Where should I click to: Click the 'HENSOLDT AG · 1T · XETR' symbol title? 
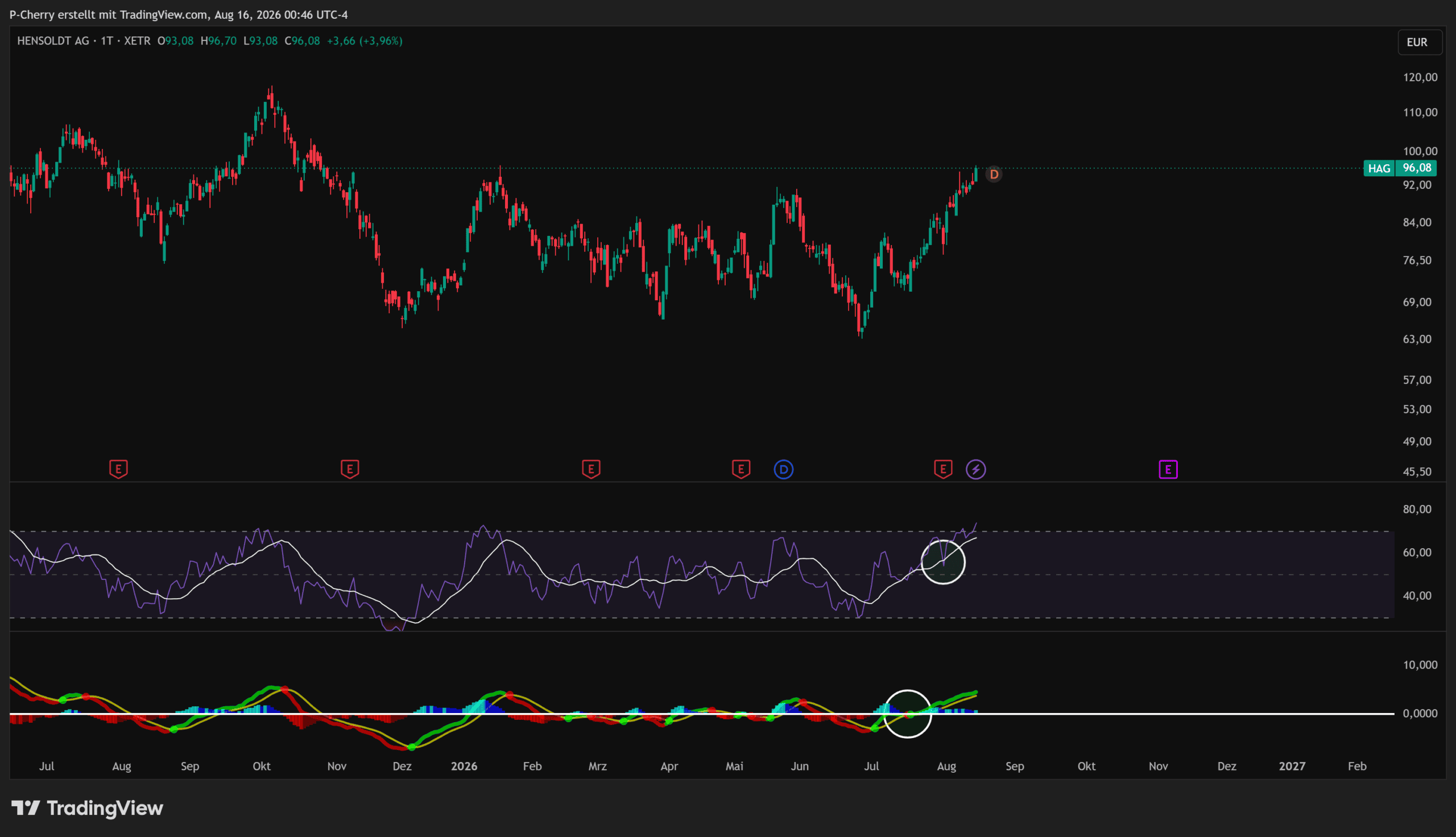[x=84, y=41]
